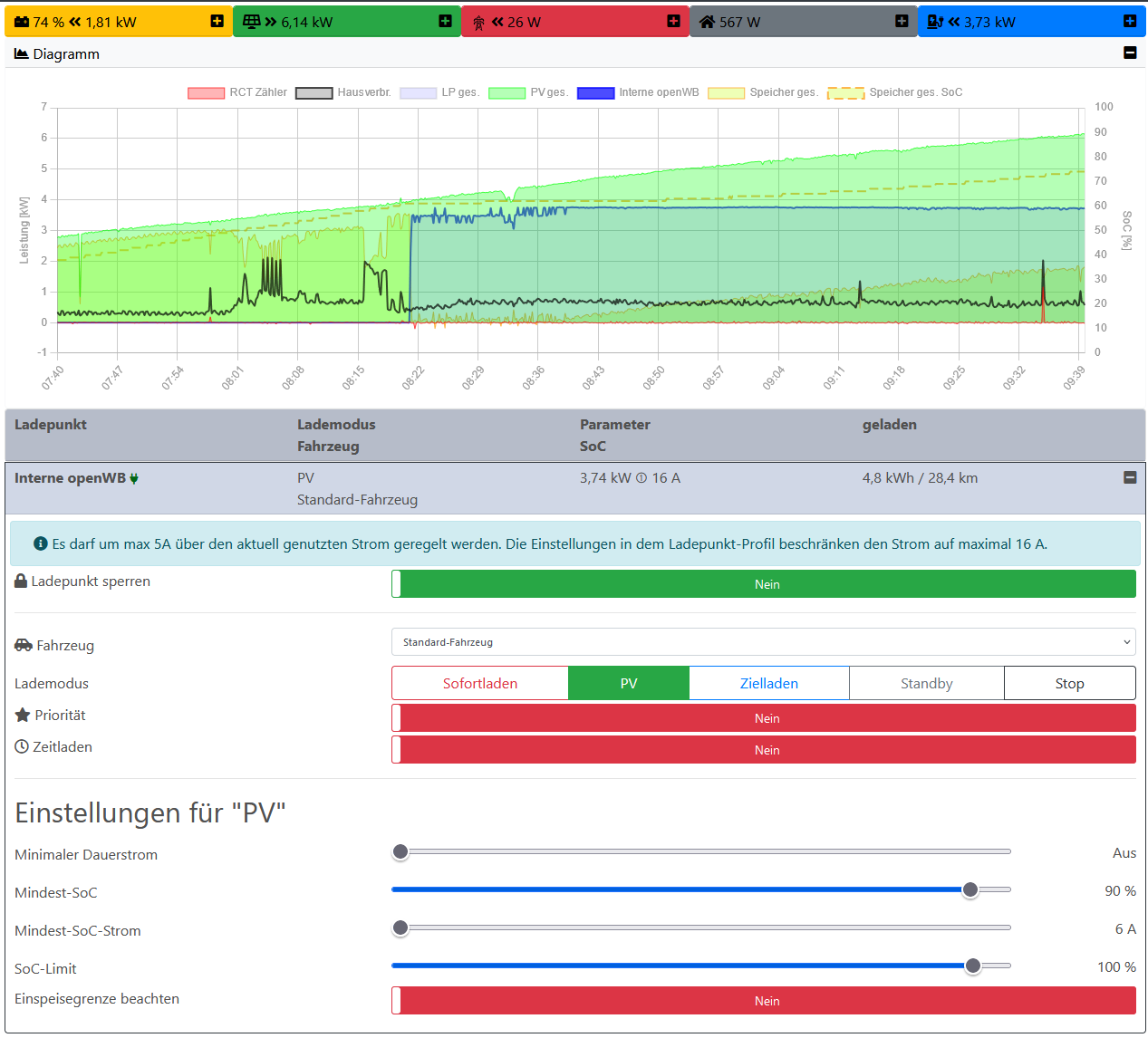
Task: Click the 4,8 kWh / 28,4 km value
Action: click(x=920, y=477)
